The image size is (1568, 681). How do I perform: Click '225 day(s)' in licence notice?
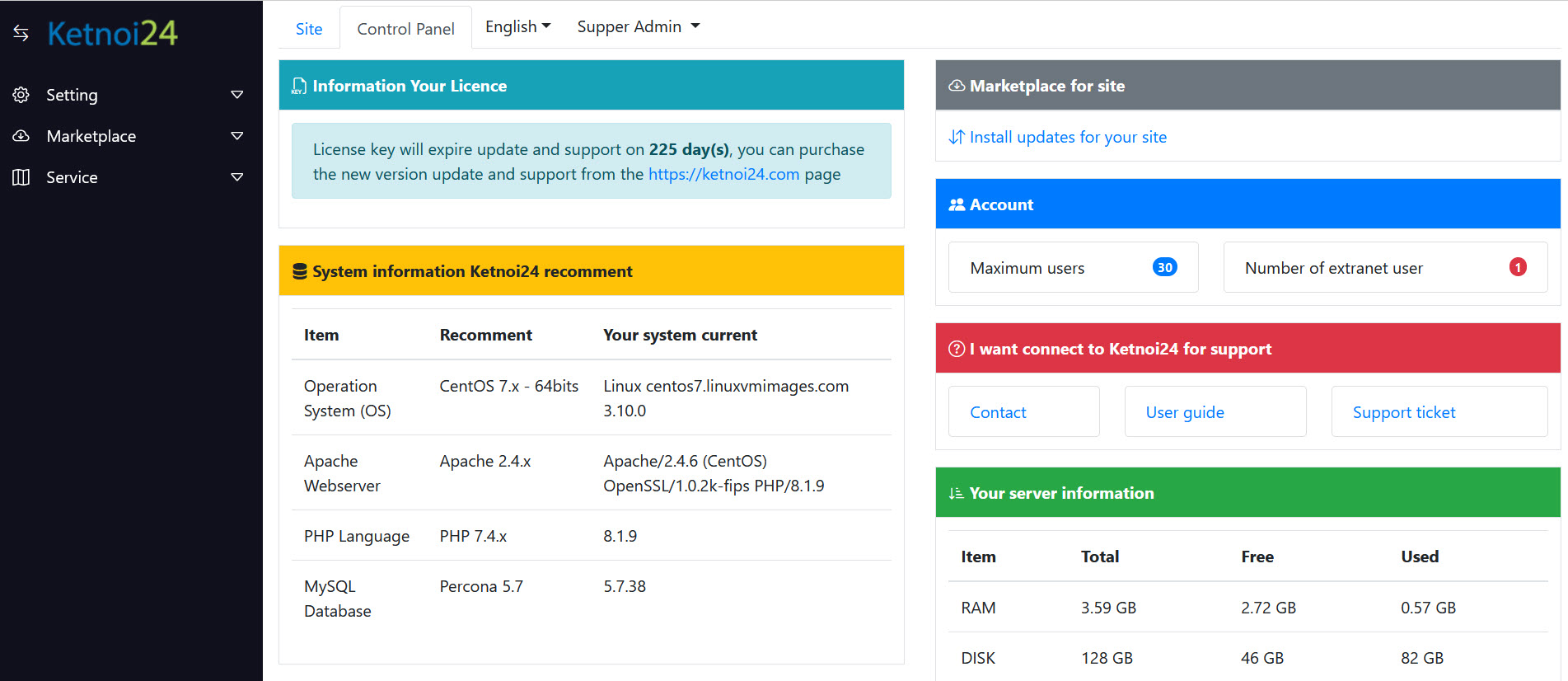[x=689, y=149]
